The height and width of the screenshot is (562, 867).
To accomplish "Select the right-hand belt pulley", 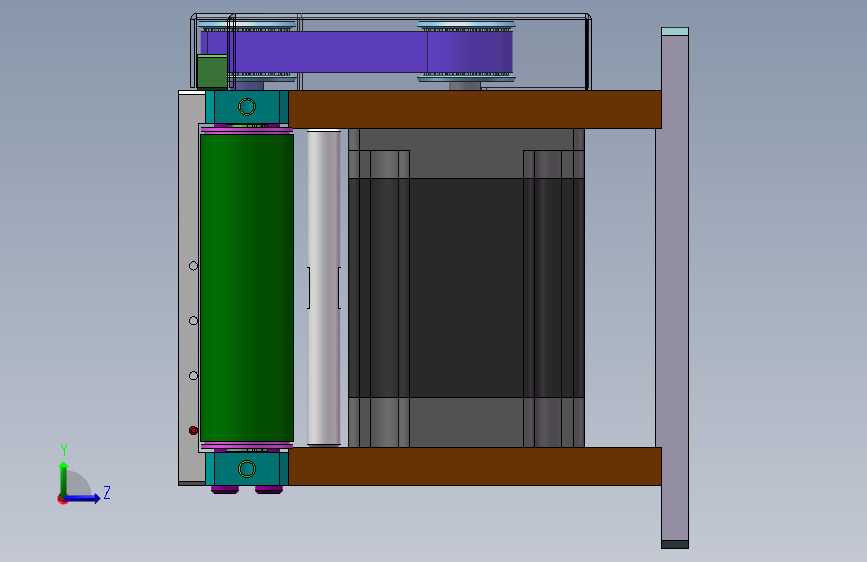I will click(x=466, y=52).
